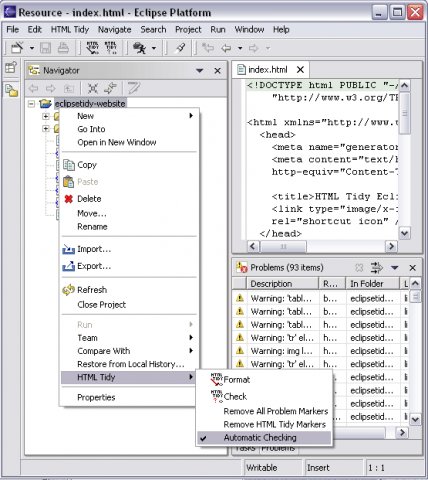The height and width of the screenshot is (480, 428).
Task: Choose Rename from context menu
Action: tap(130, 227)
